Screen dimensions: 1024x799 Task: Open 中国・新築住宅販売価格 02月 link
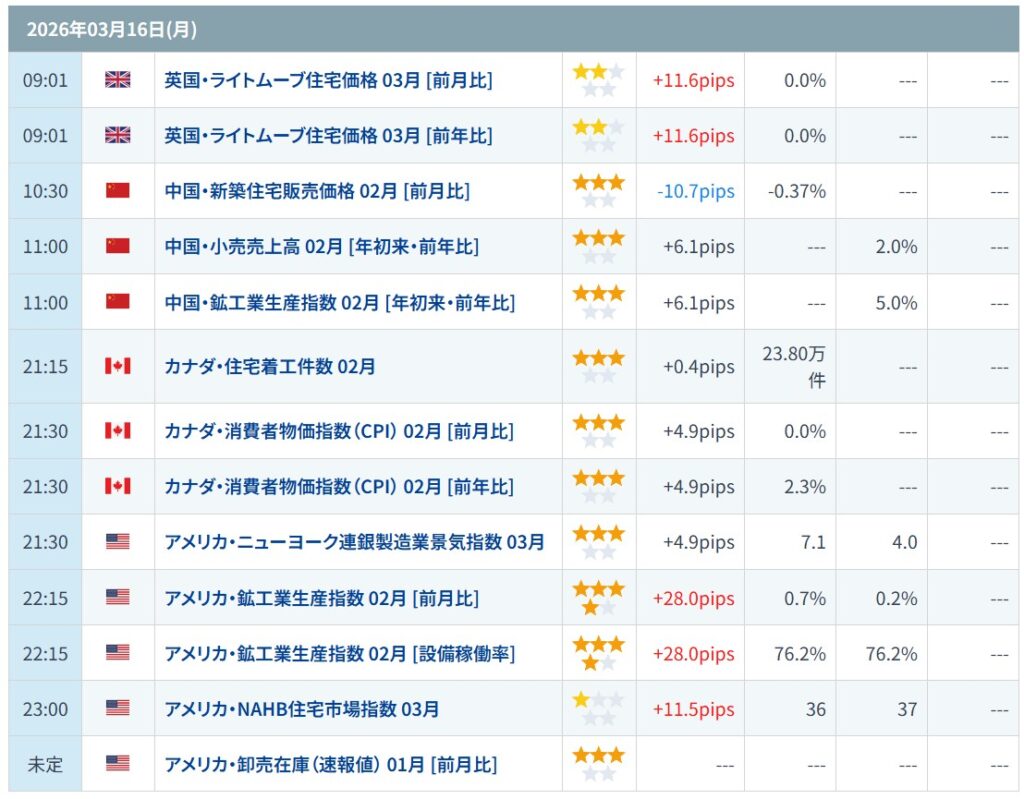point(317,191)
